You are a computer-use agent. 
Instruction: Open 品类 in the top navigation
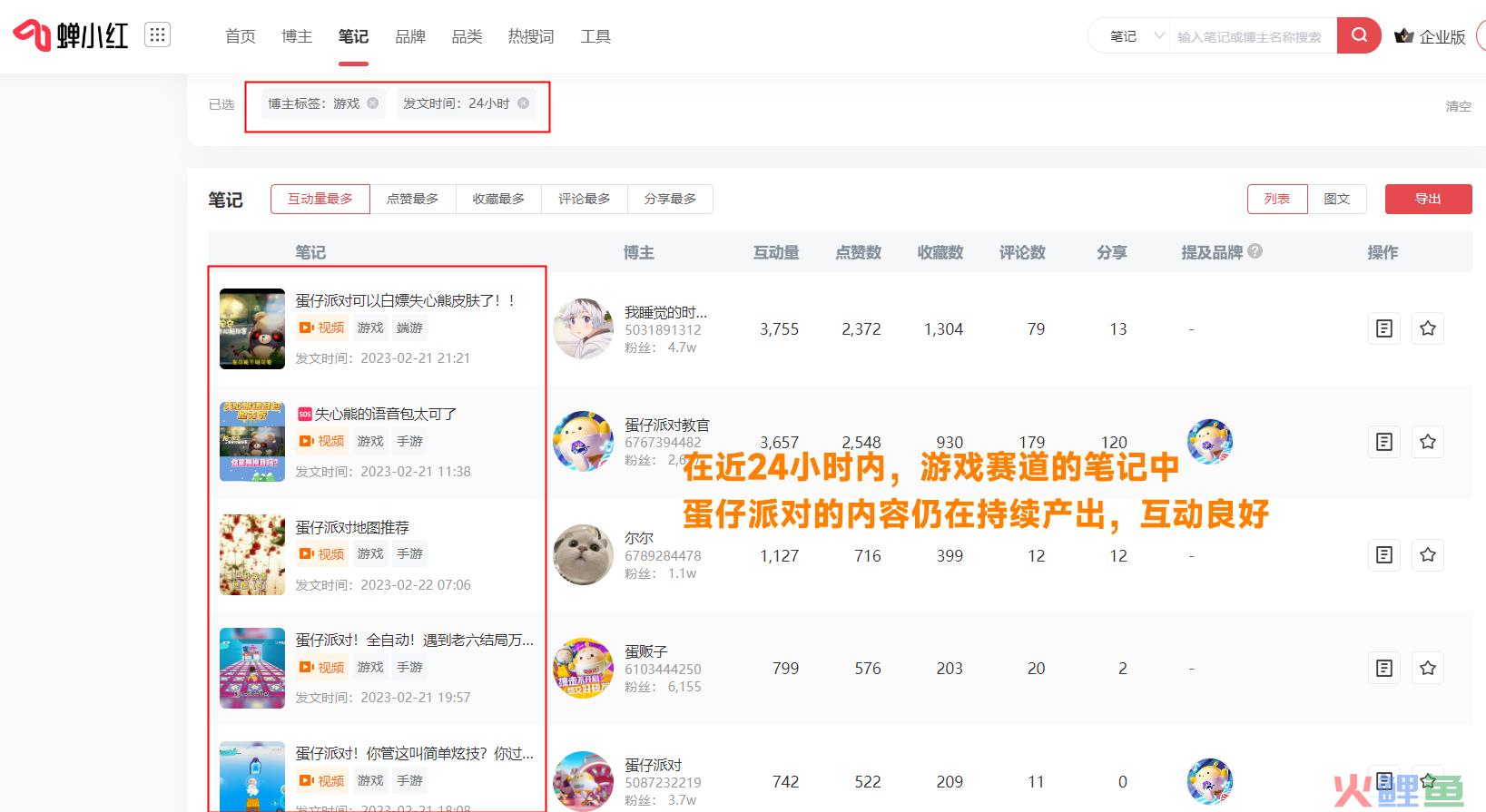pyautogui.click(x=467, y=36)
